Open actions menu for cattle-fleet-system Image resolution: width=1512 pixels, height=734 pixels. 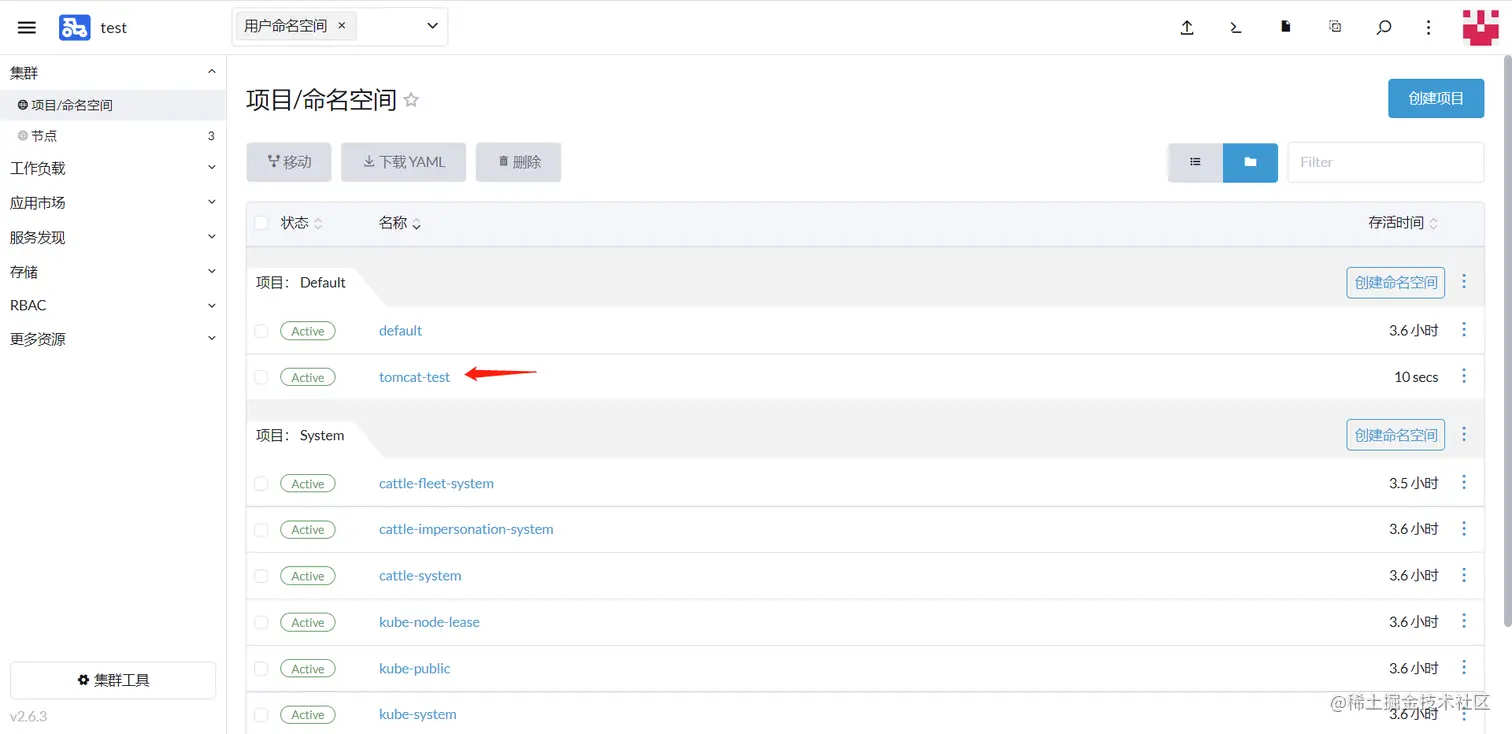pos(1464,483)
